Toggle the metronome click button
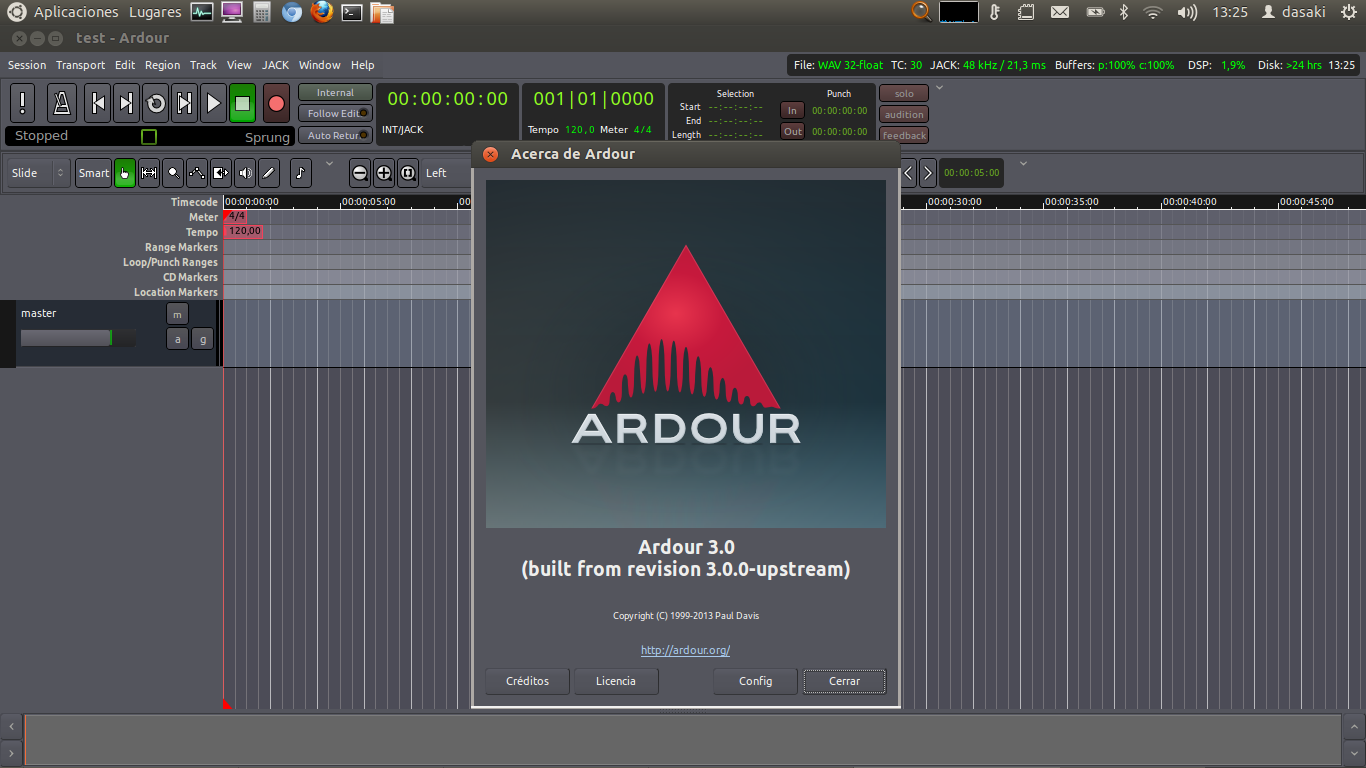This screenshot has height=768, width=1366. coord(62,103)
